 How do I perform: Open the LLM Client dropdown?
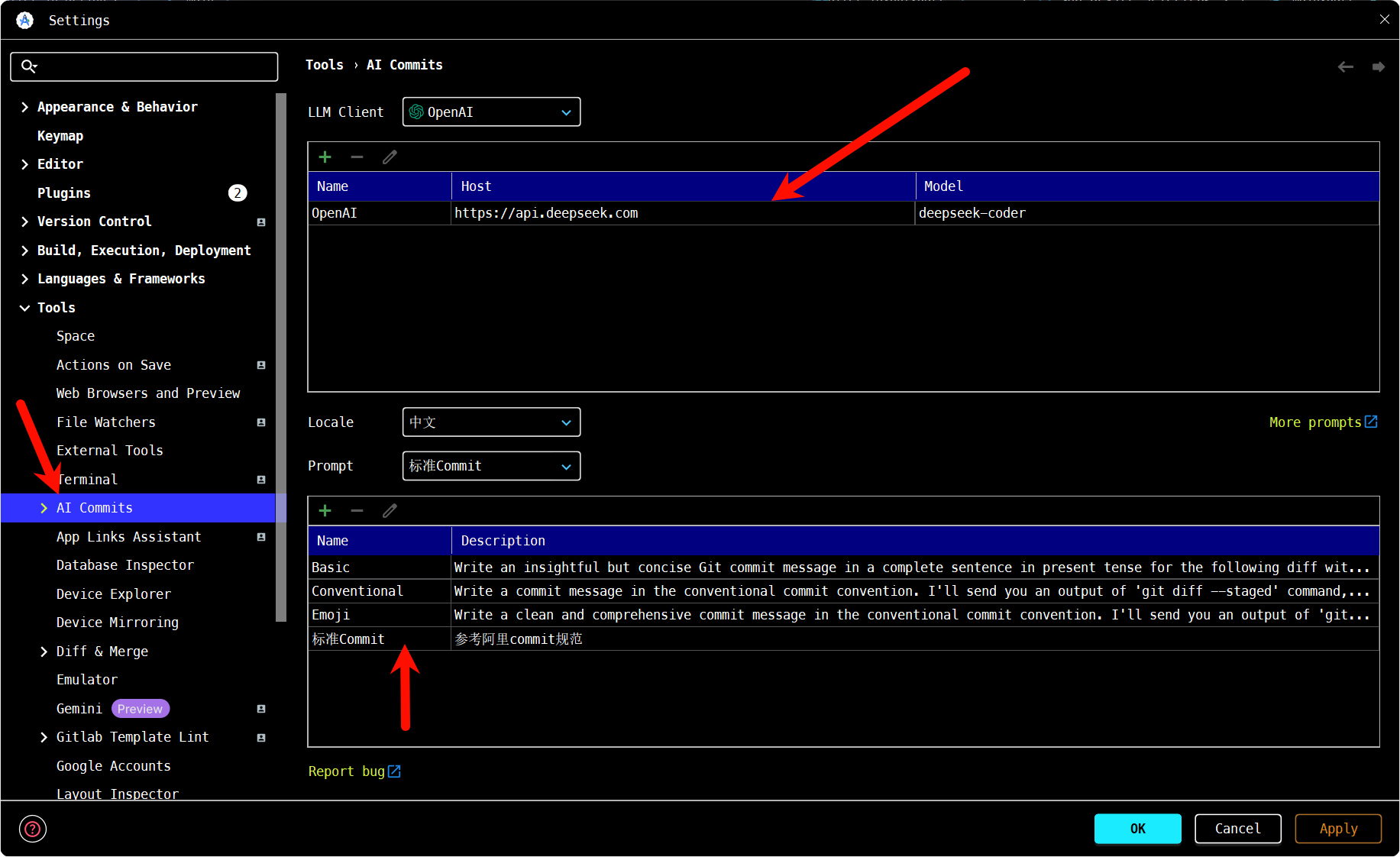491,112
